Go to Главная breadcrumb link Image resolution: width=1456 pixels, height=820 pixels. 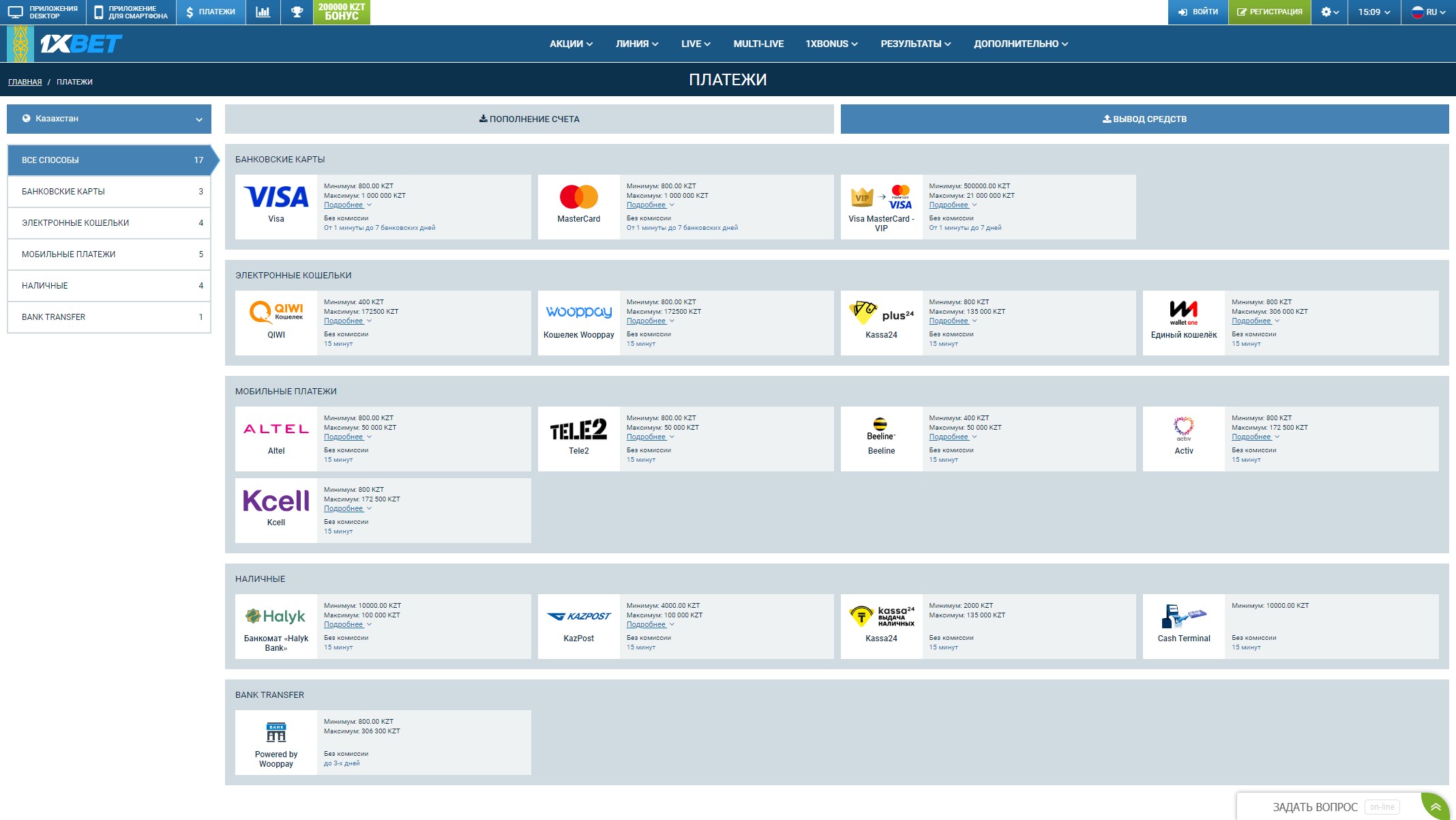pyautogui.click(x=25, y=82)
